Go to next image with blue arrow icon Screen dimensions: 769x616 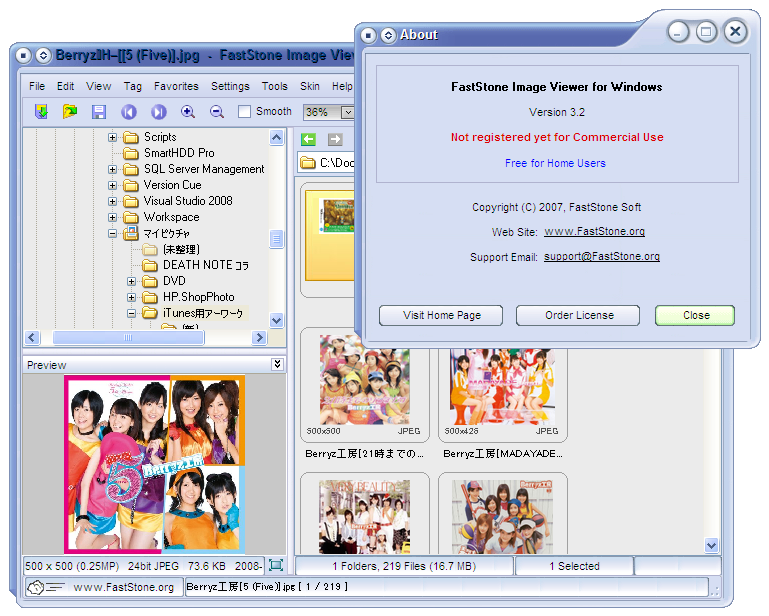pyautogui.click(x=158, y=112)
